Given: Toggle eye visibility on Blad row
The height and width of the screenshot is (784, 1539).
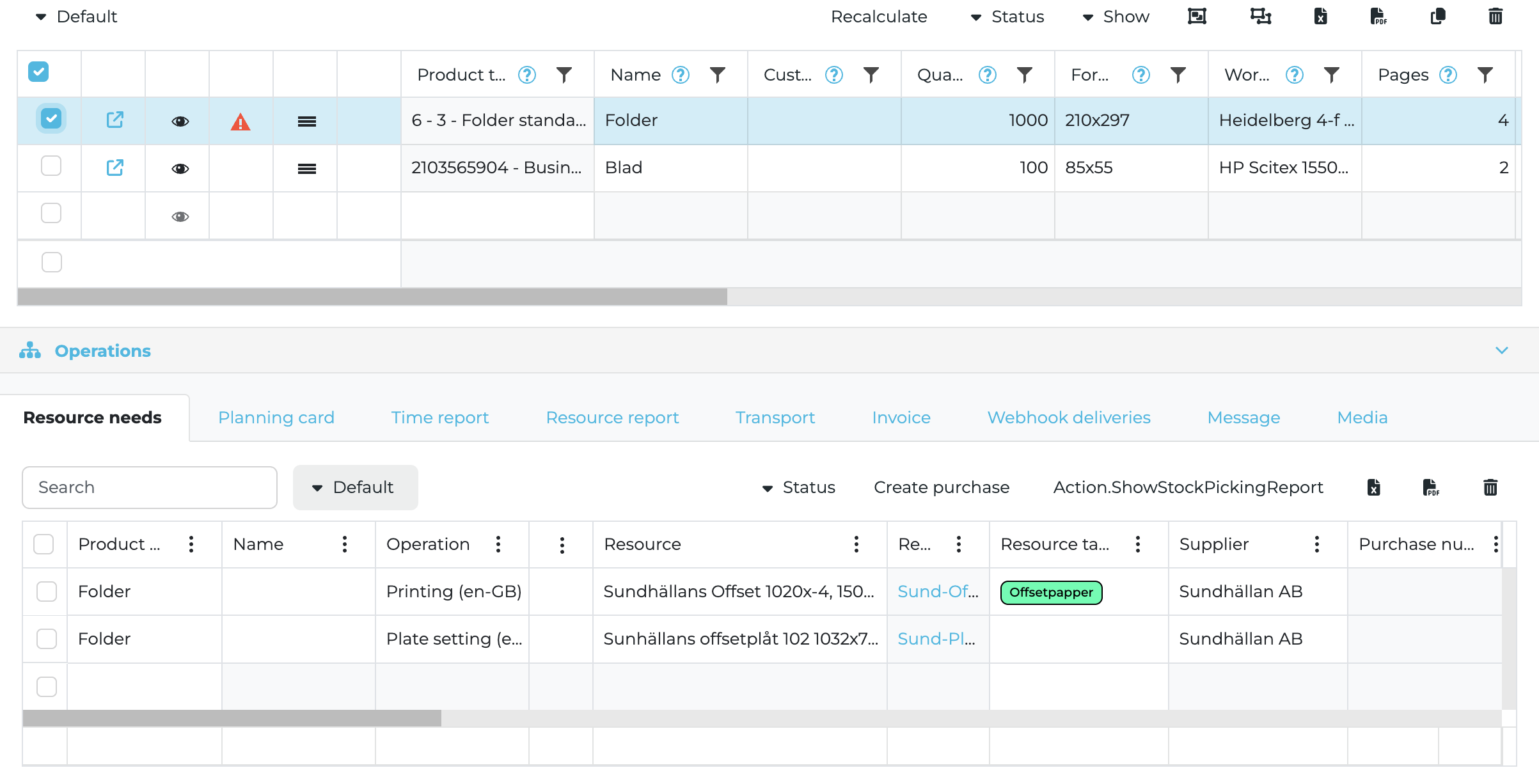Looking at the screenshot, I should point(180,169).
